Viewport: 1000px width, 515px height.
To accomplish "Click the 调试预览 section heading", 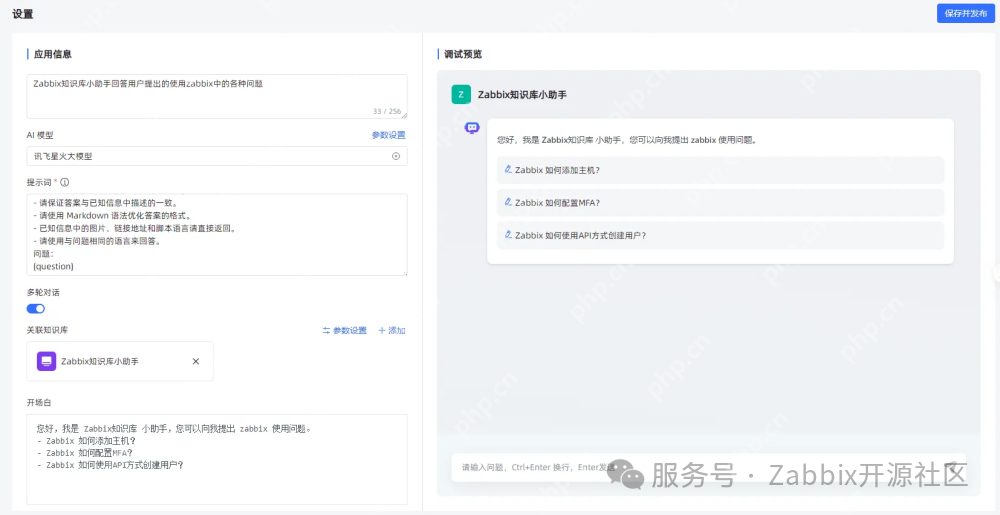I will pos(463,54).
